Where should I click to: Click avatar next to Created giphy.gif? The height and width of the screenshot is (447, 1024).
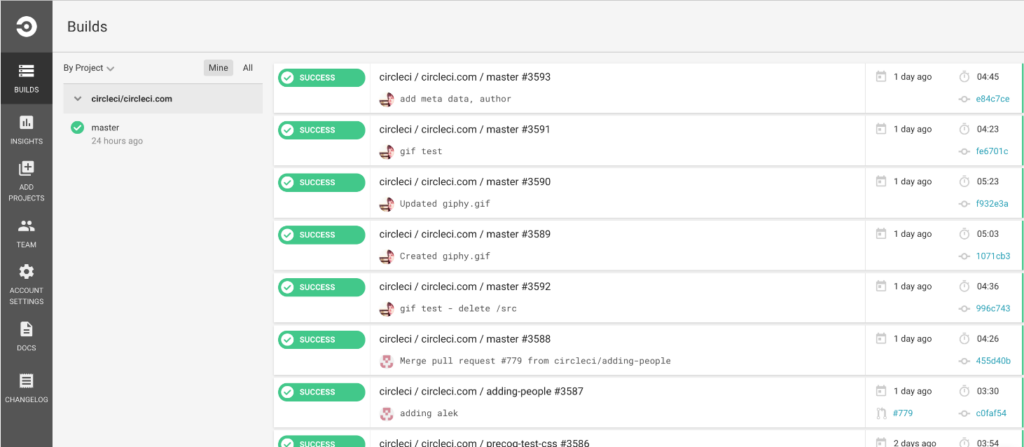(386, 256)
